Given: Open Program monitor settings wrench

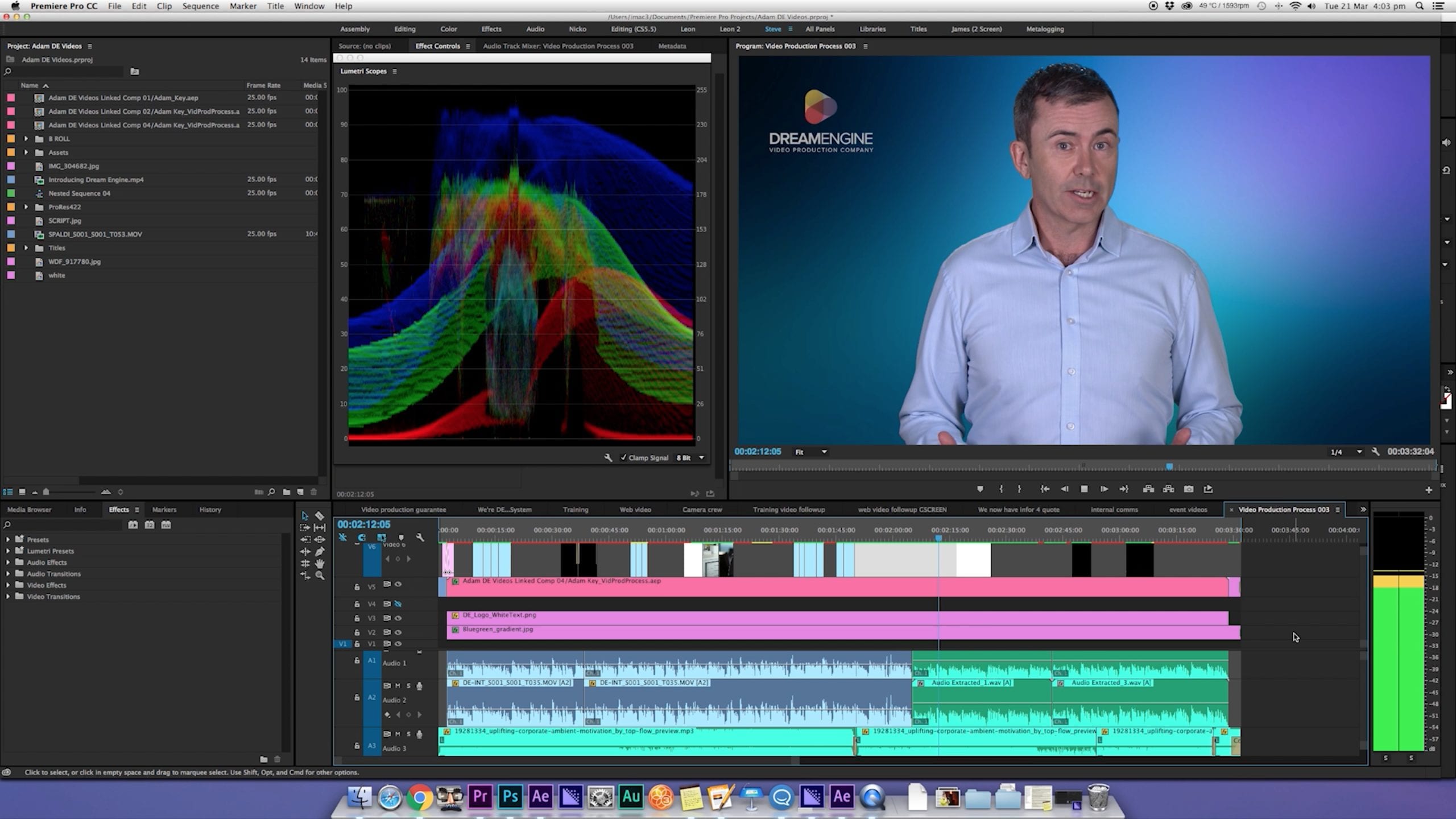Looking at the screenshot, I should [1375, 452].
